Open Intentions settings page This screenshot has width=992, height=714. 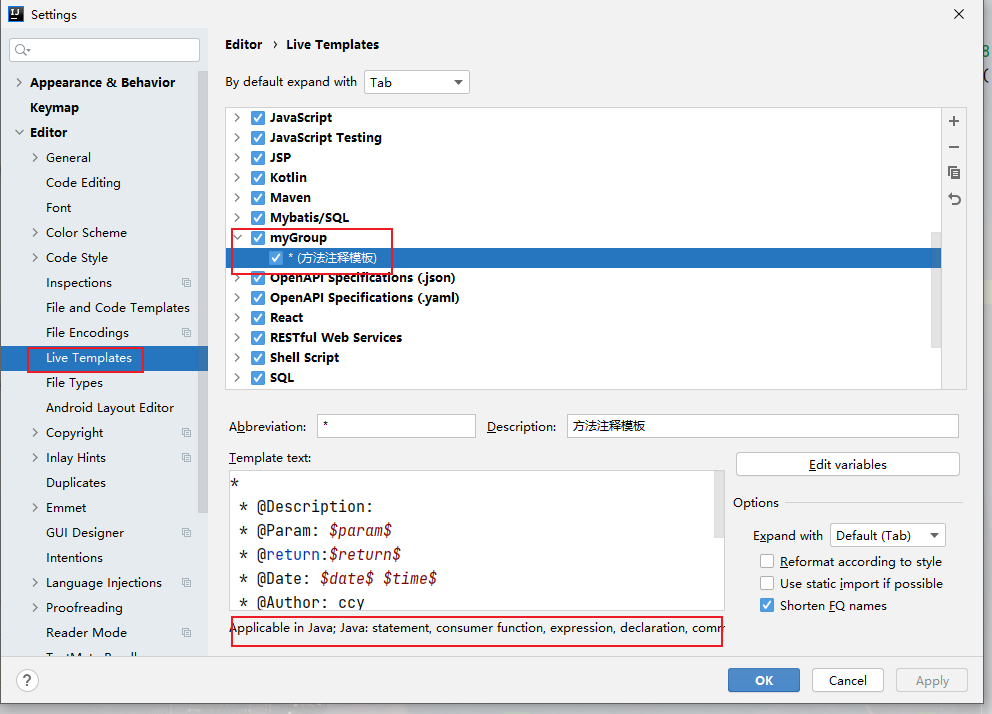(x=74, y=558)
